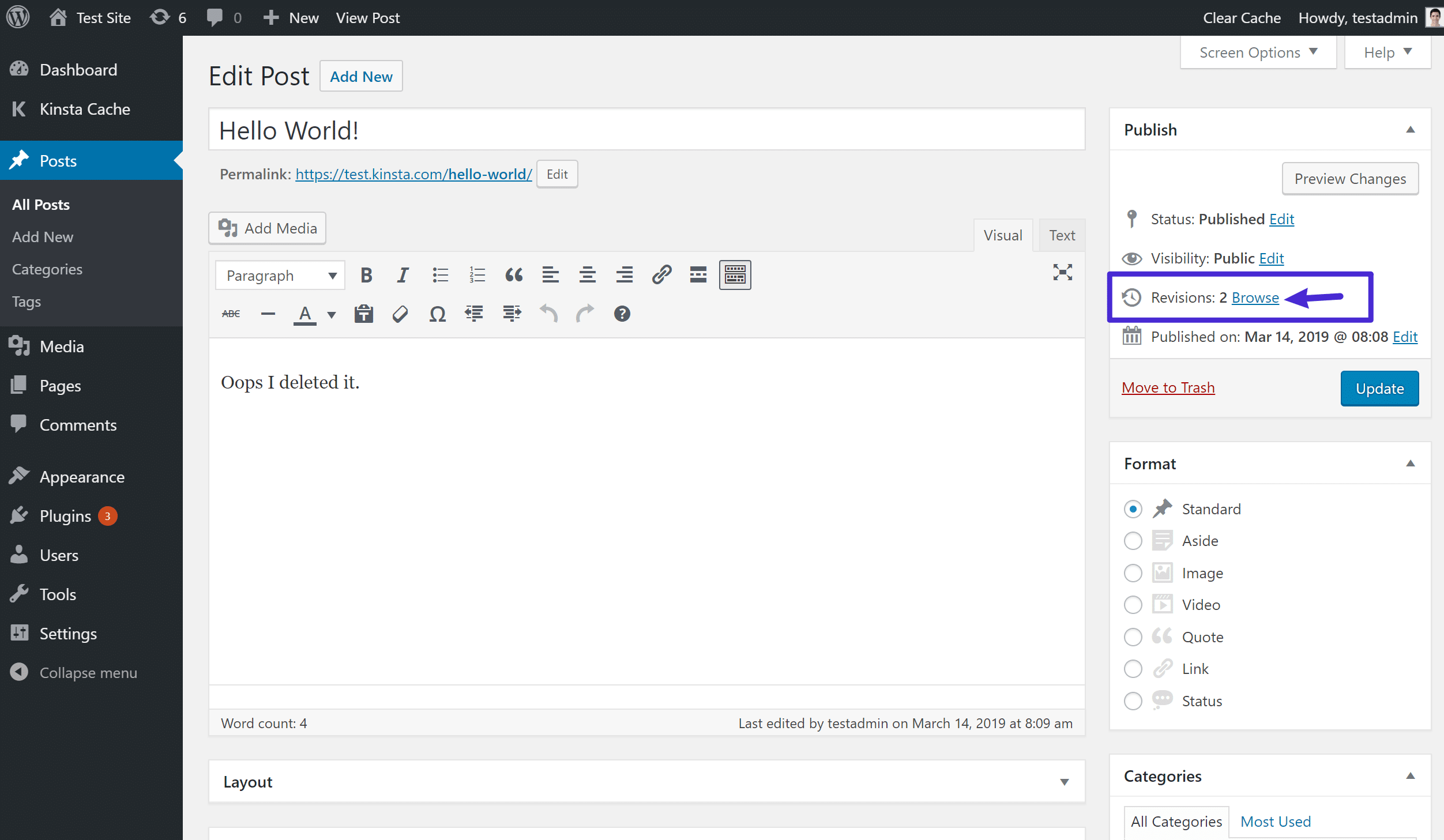Image resolution: width=1444 pixels, height=840 pixels.
Task: Click the Italic formatting icon
Action: 403,275
